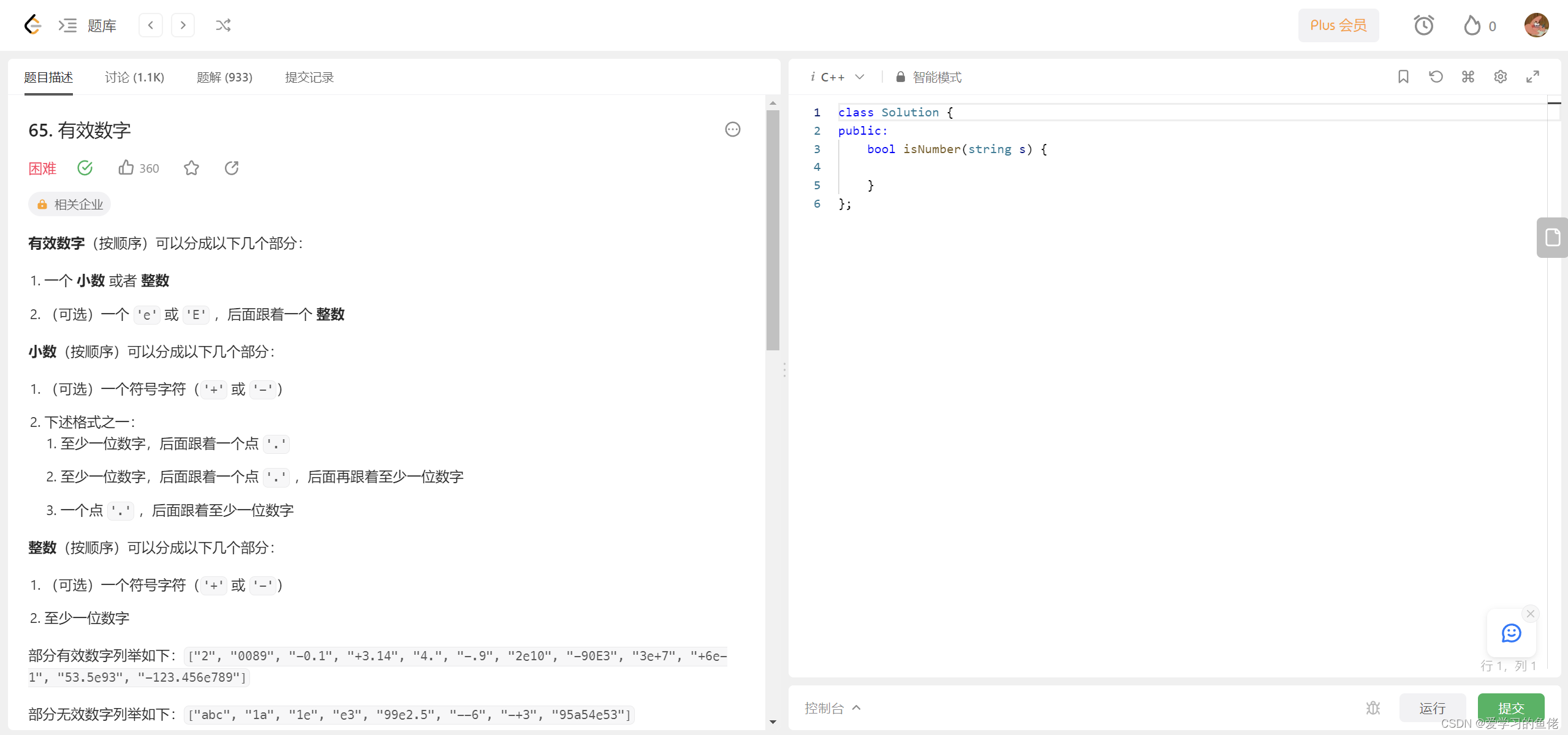The height and width of the screenshot is (735, 1568).
Task: Open the user avatar menu
Action: pyautogui.click(x=1536, y=25)
